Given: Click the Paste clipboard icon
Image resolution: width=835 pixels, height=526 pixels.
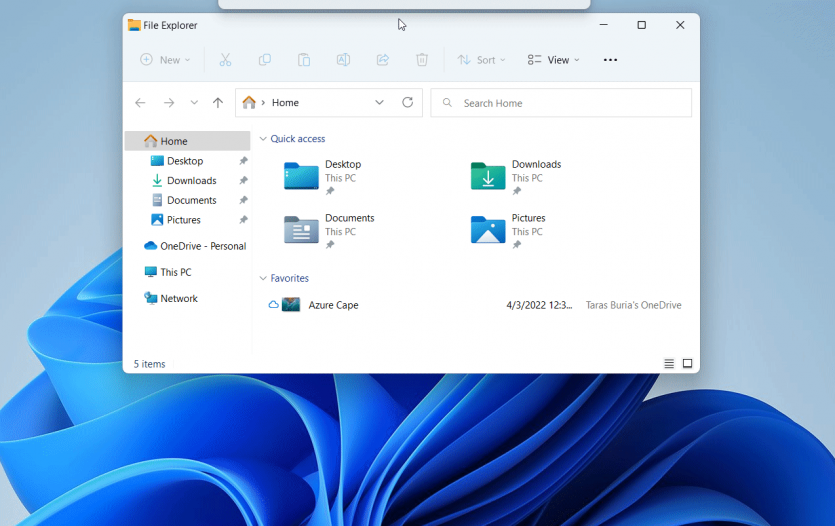Looking at the screenshot, I should (304, 60).
